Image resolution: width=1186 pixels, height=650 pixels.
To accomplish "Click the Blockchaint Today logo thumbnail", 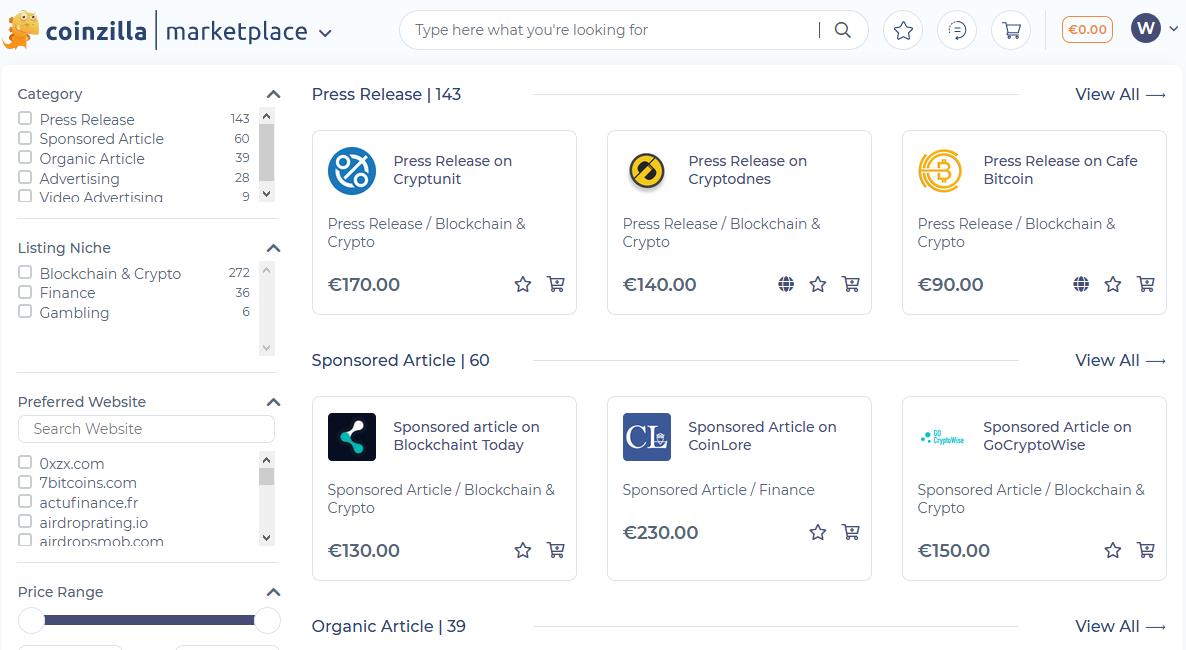I will click(x=352, y=437).
